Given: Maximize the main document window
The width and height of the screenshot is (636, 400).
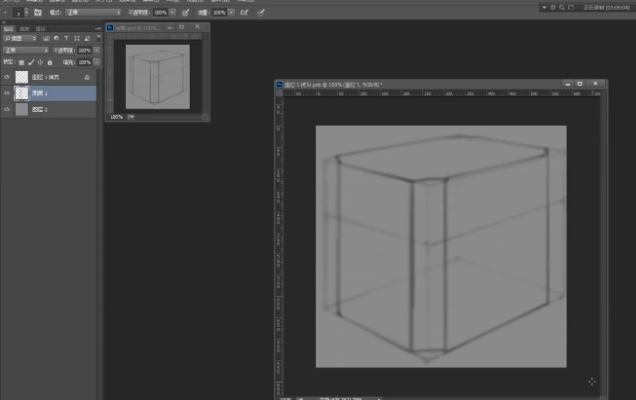Looking at the screenshot, I should click(x=580, y=84).
